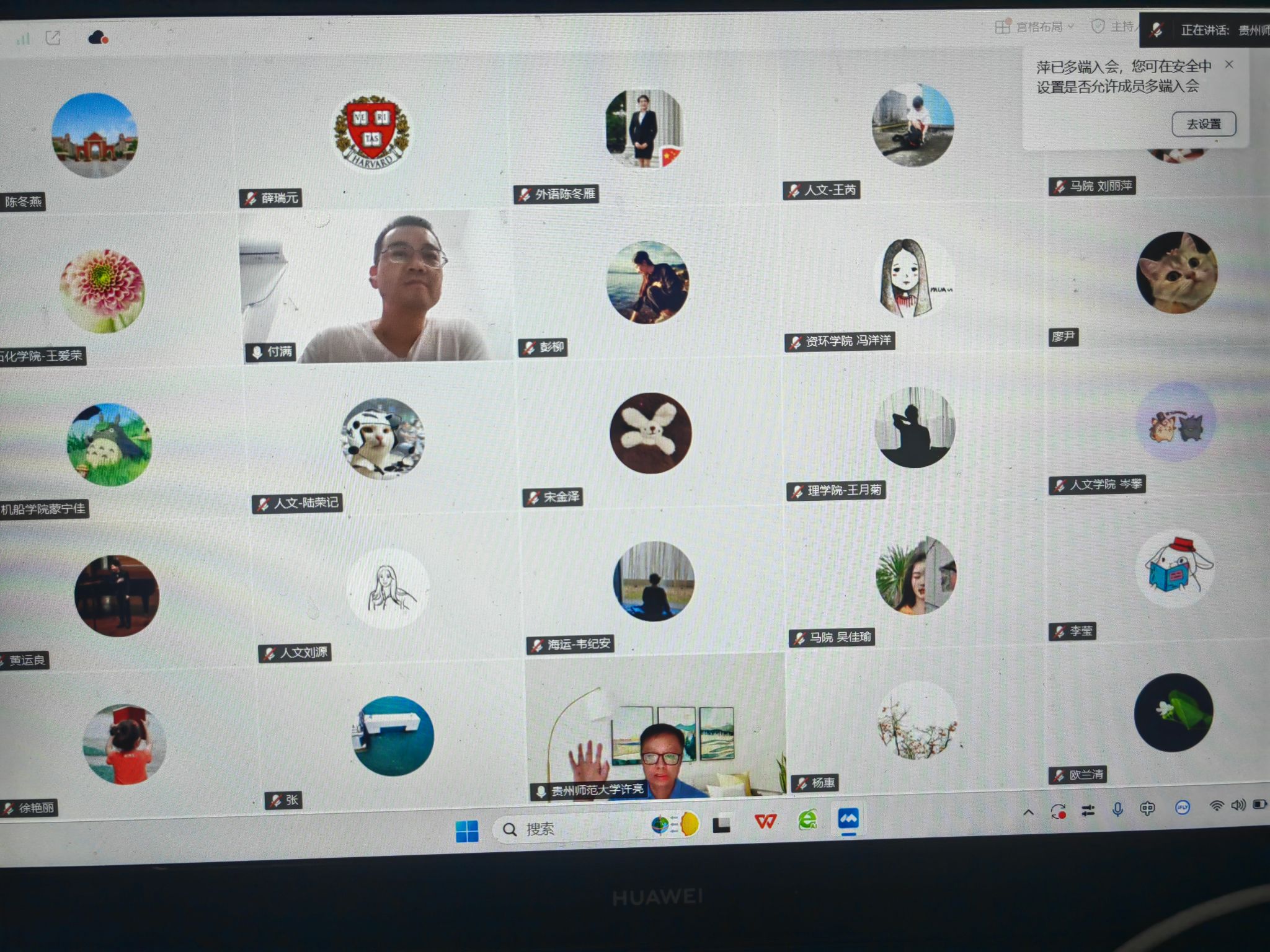Screen dimensions: 1270x952
Task: Click the 主持人 host shield icon
Action: click(1098, 27)
